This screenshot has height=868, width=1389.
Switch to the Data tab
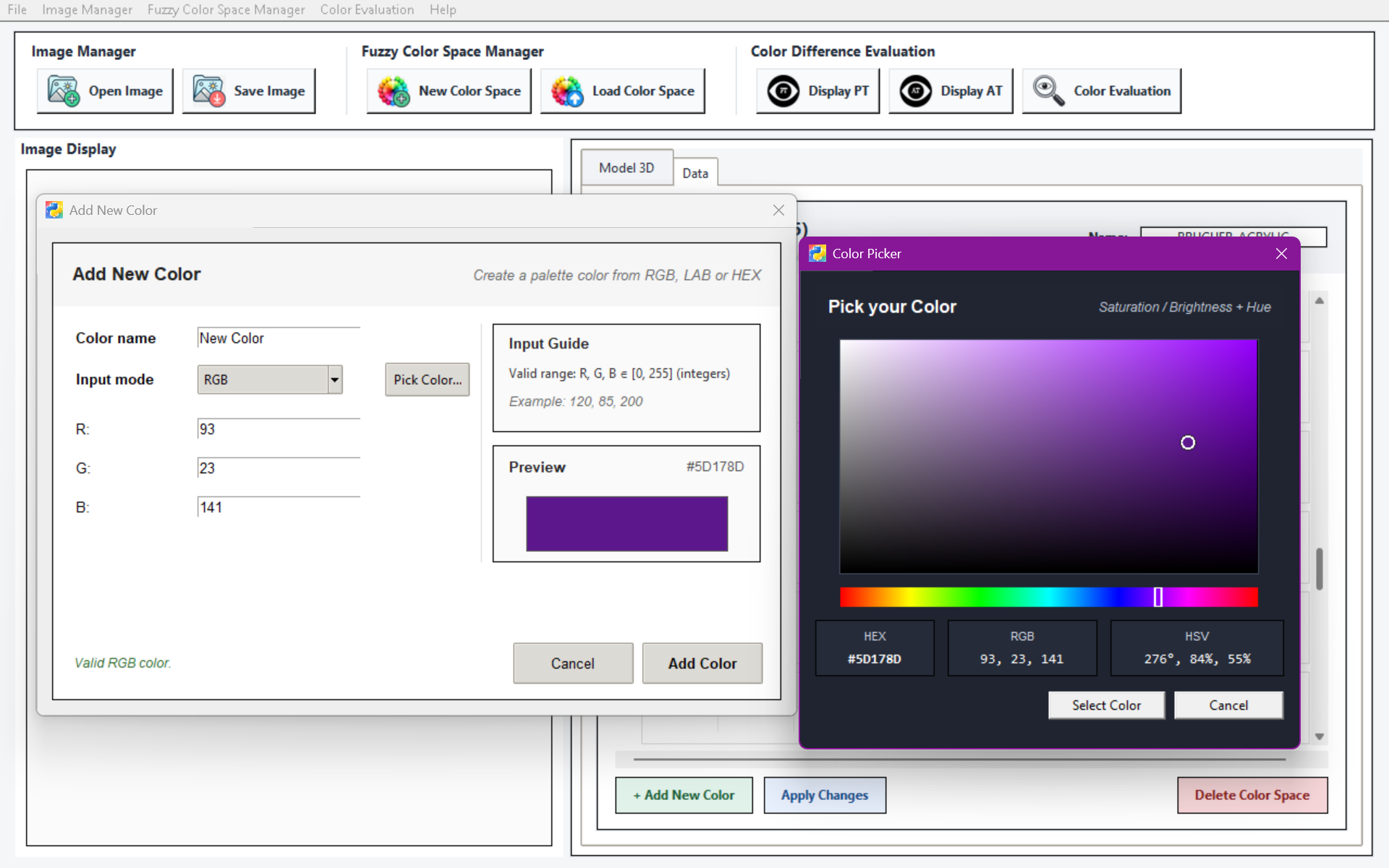(x=695, y=173)
